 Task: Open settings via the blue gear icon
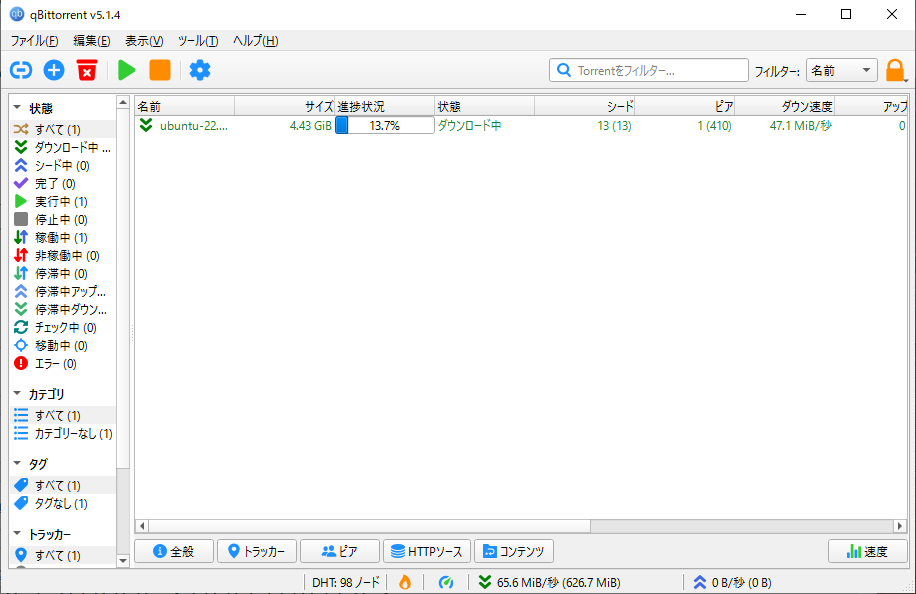[x=200, y=70]
